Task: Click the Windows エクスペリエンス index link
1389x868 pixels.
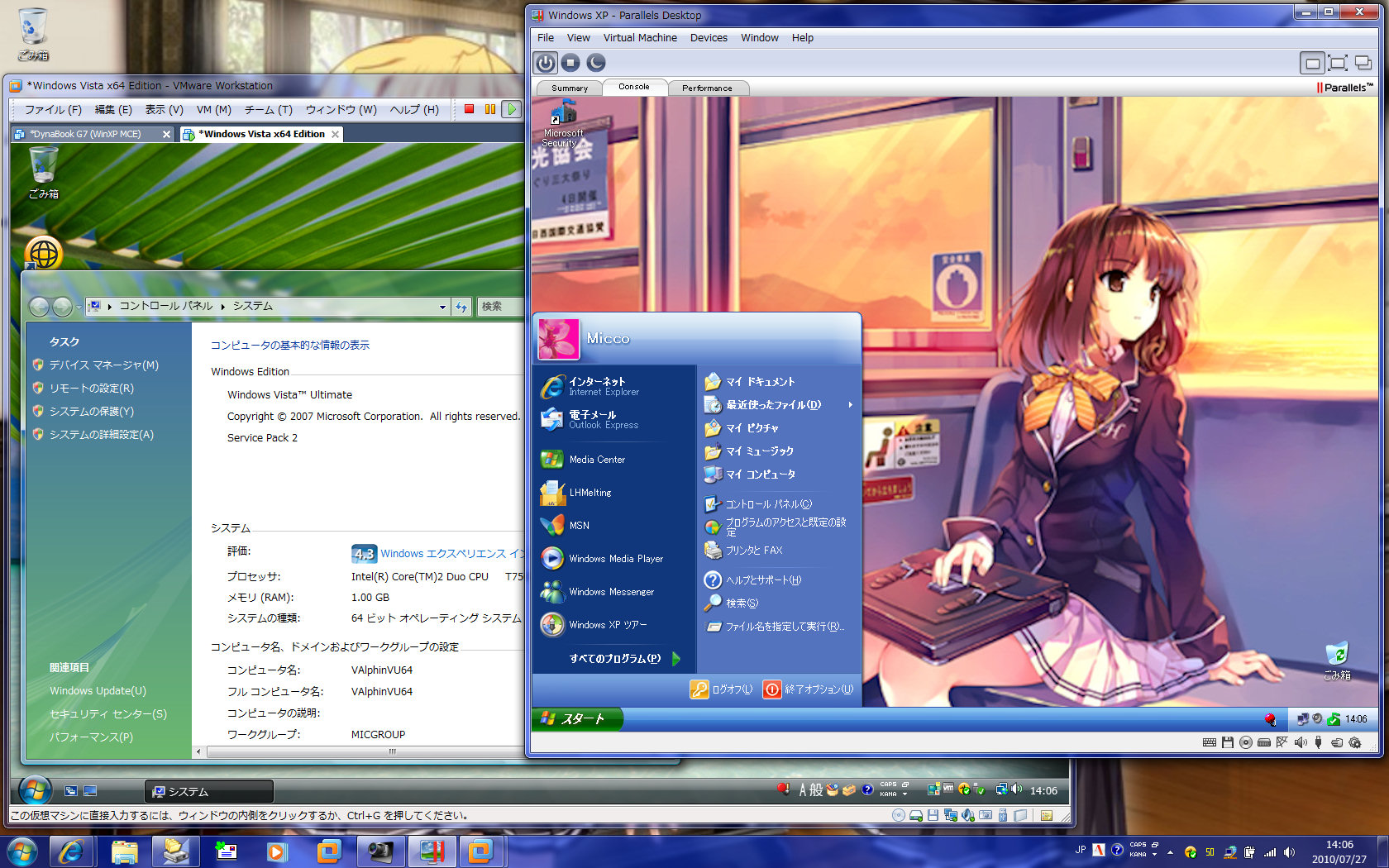Action: 451,554
